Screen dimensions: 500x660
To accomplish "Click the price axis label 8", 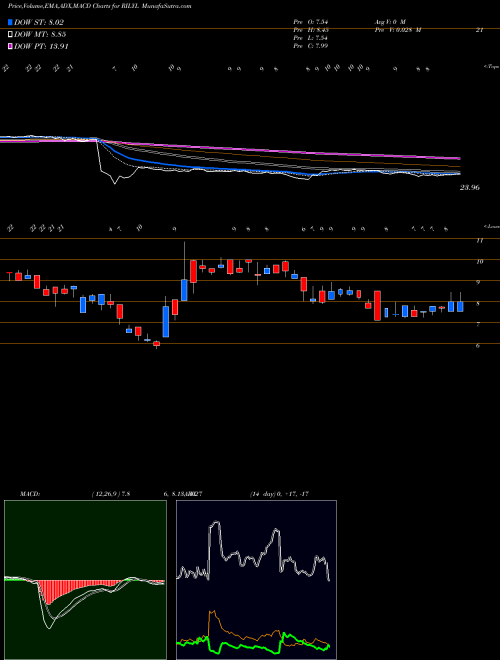I will point(478,303).
